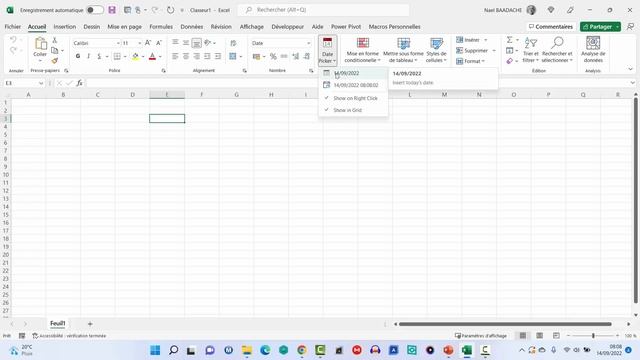Toggle underline S formatting
The height and width of the screenshot is (360, 640).
click(99, 56)
